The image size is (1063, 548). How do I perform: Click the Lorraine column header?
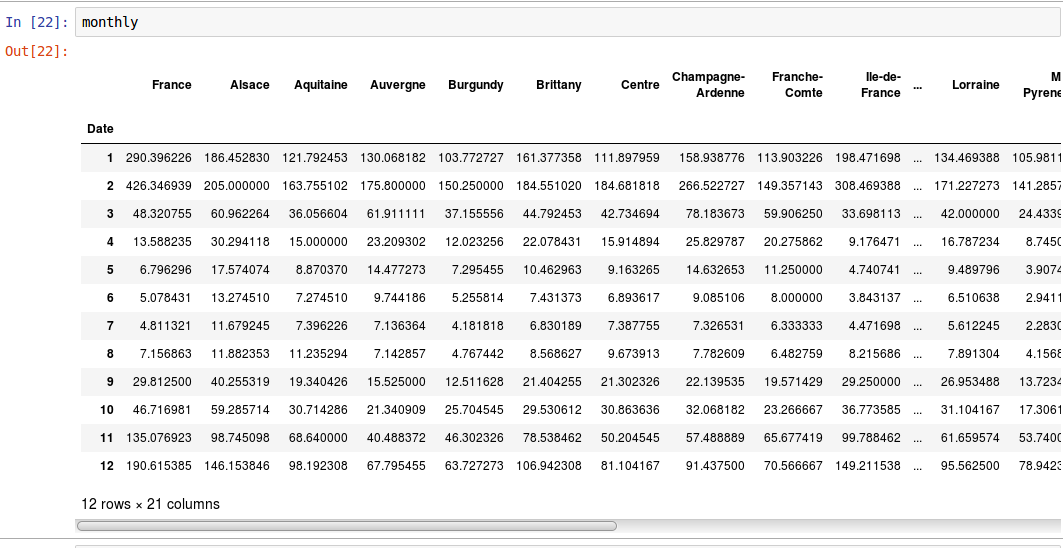click(x=976, y=85)
